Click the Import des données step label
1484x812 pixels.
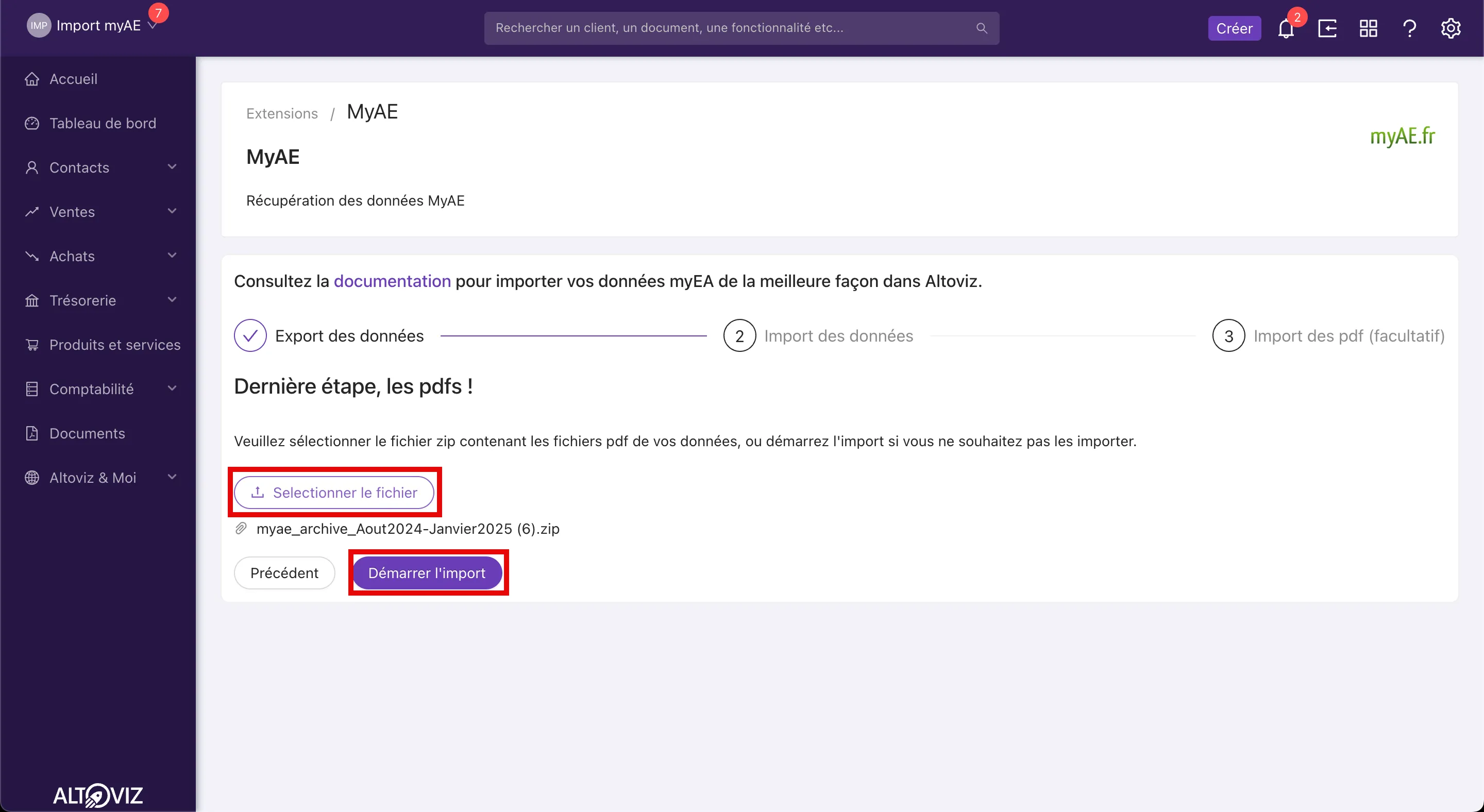pyautogui.click(x=838, y=336)
